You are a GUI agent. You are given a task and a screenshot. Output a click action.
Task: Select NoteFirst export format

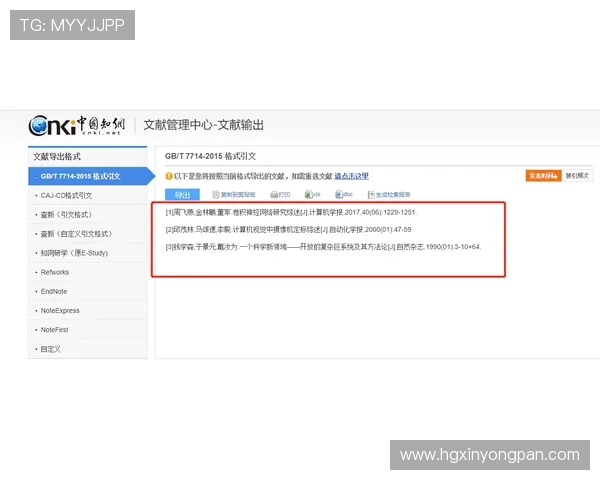click(88, 330)
